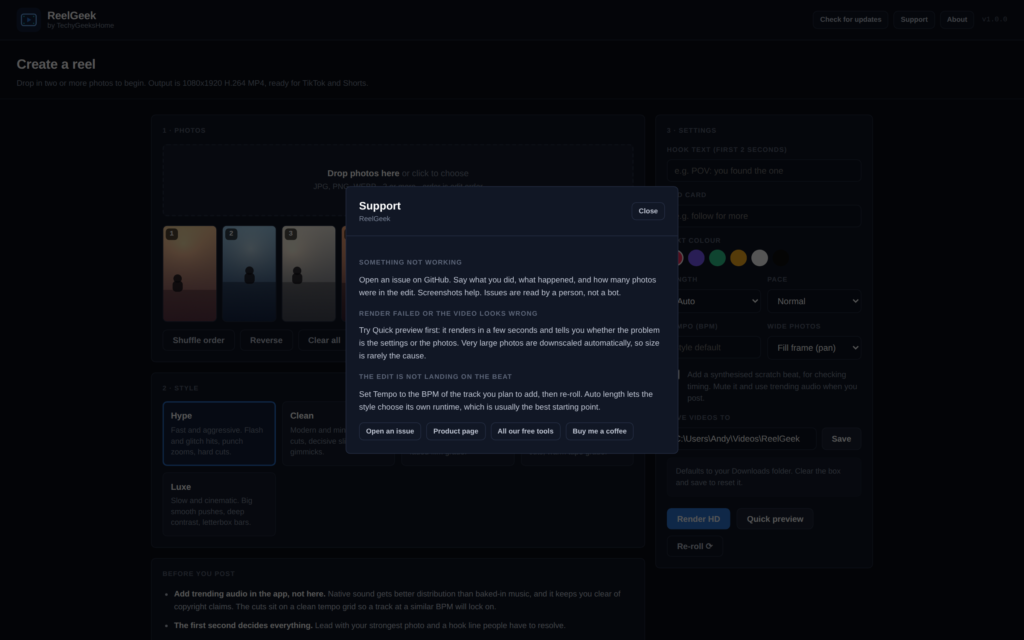Click the v1.0.0 version label
The width and height of the screenshot is (1024, 640).
[995, 20]
